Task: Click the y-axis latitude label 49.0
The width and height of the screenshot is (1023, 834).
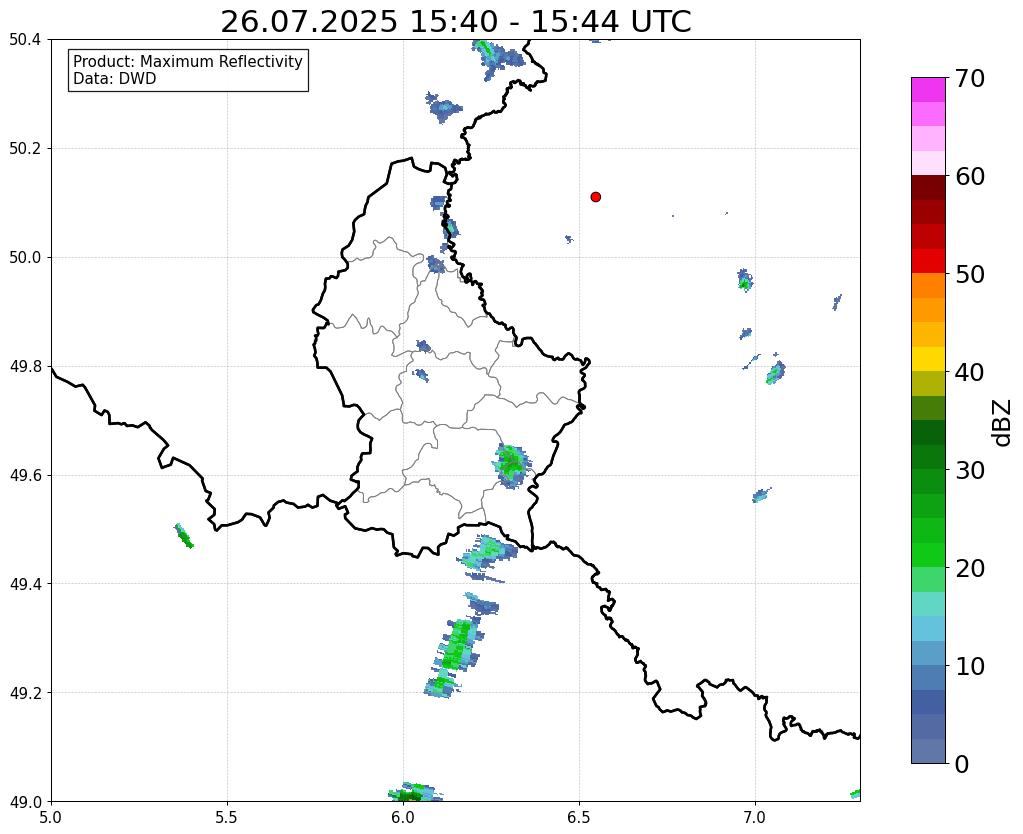Action: (x=25, y=802)
